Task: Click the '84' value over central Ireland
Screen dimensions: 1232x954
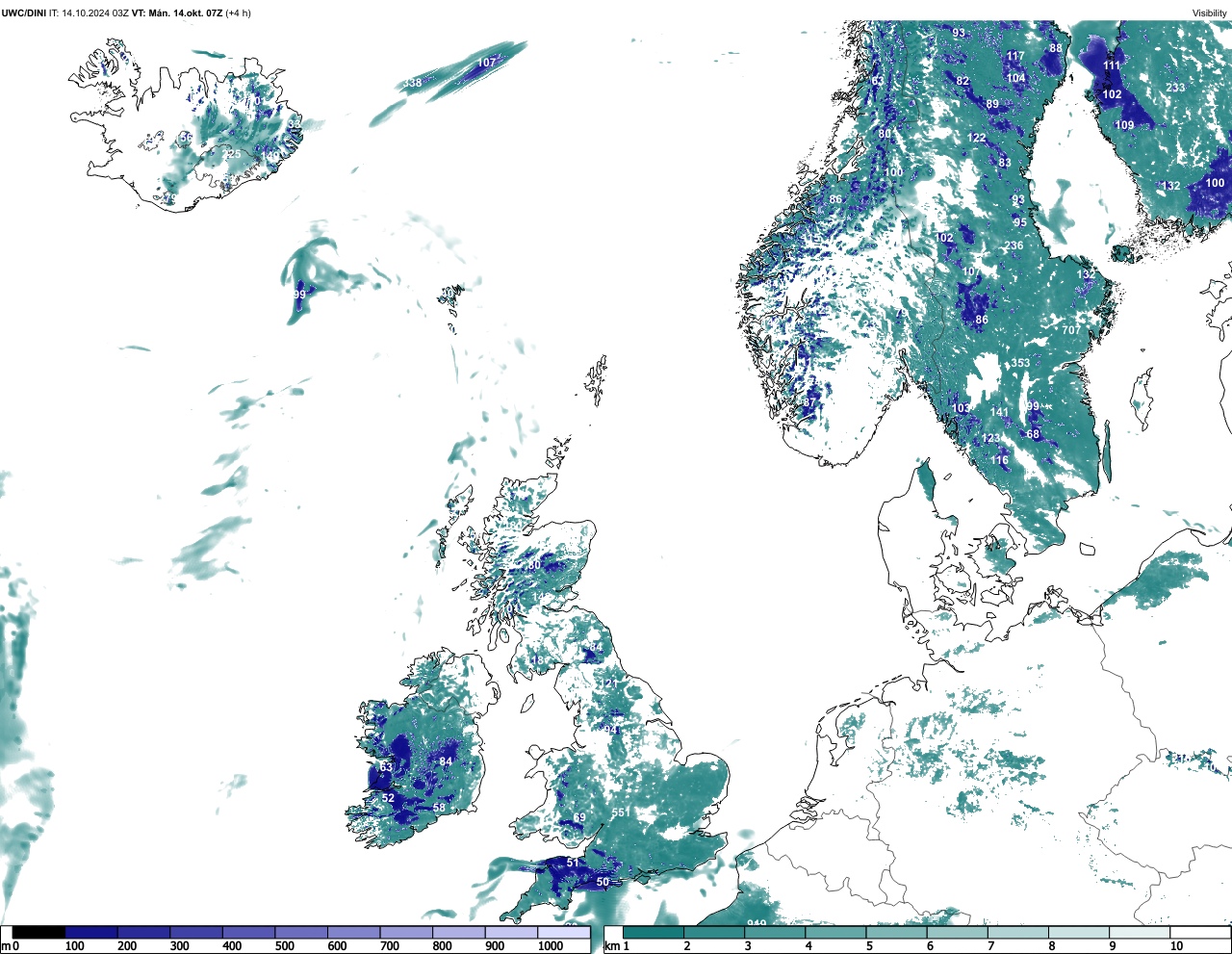Action: (x=445, y=761)
